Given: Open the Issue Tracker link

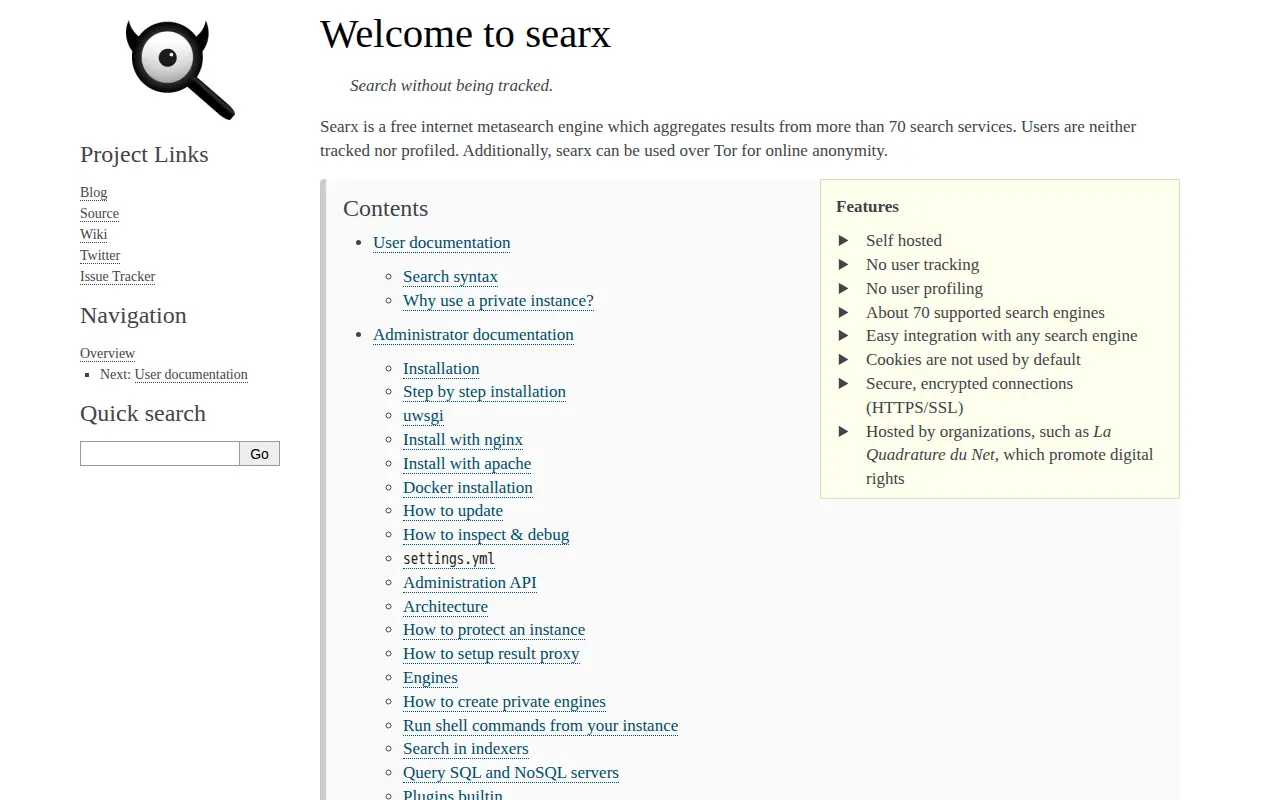Looking at the screenshot, I should coord(117,276).
